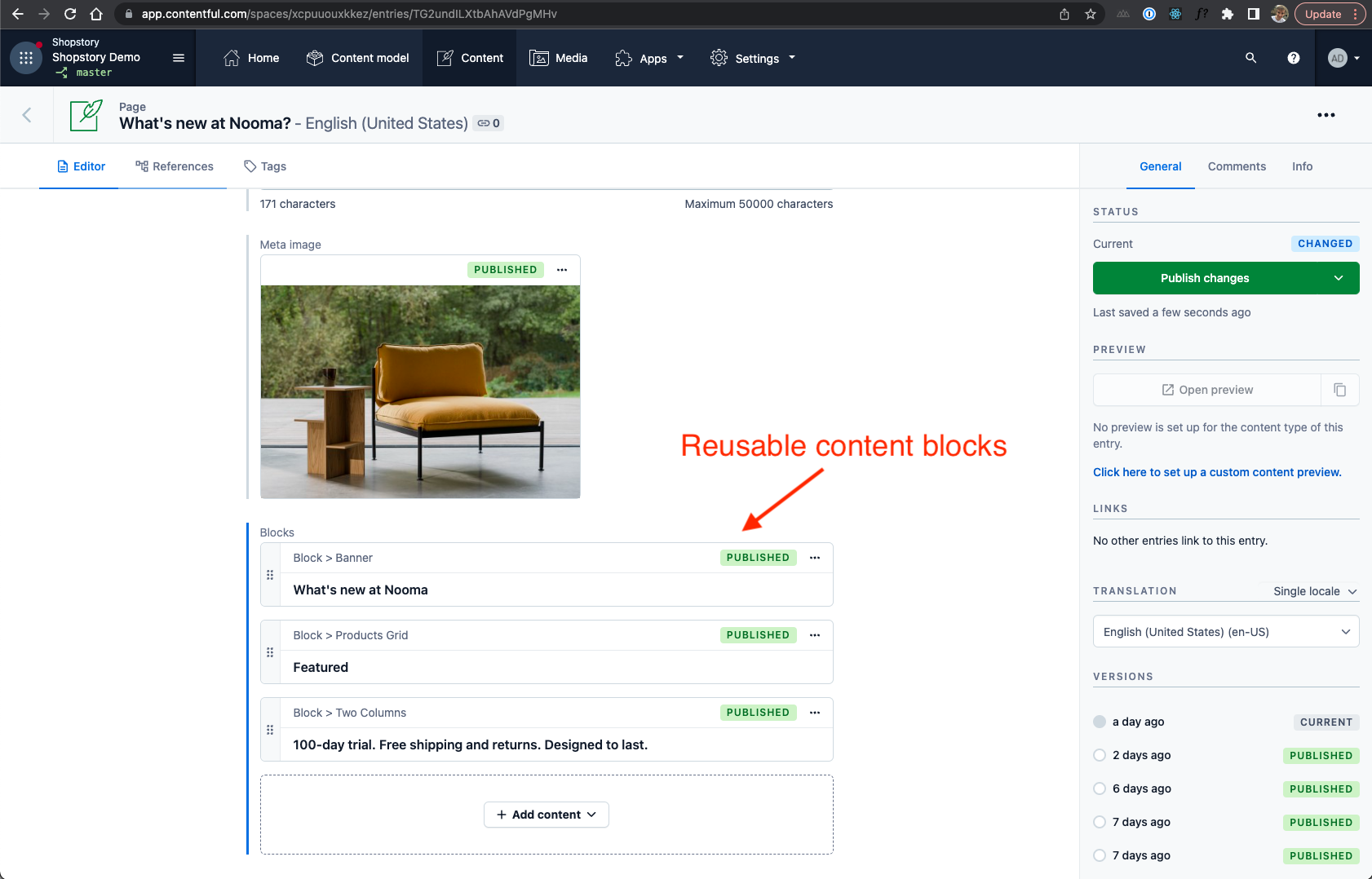Select the Comments sidebar tab
This screenshot has height=879, width=1372.
1237,166
